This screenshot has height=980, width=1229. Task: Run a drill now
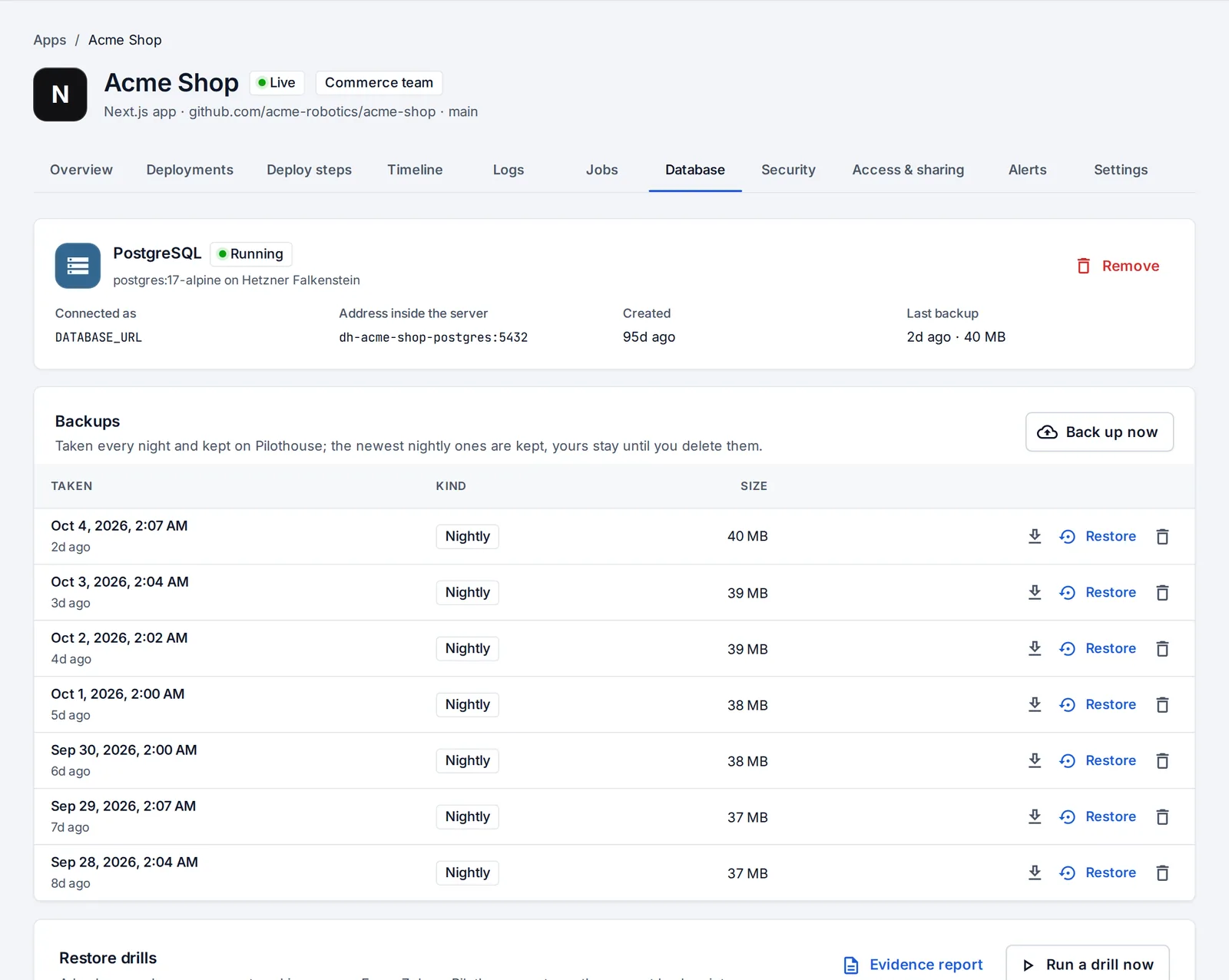[1088, 964]
